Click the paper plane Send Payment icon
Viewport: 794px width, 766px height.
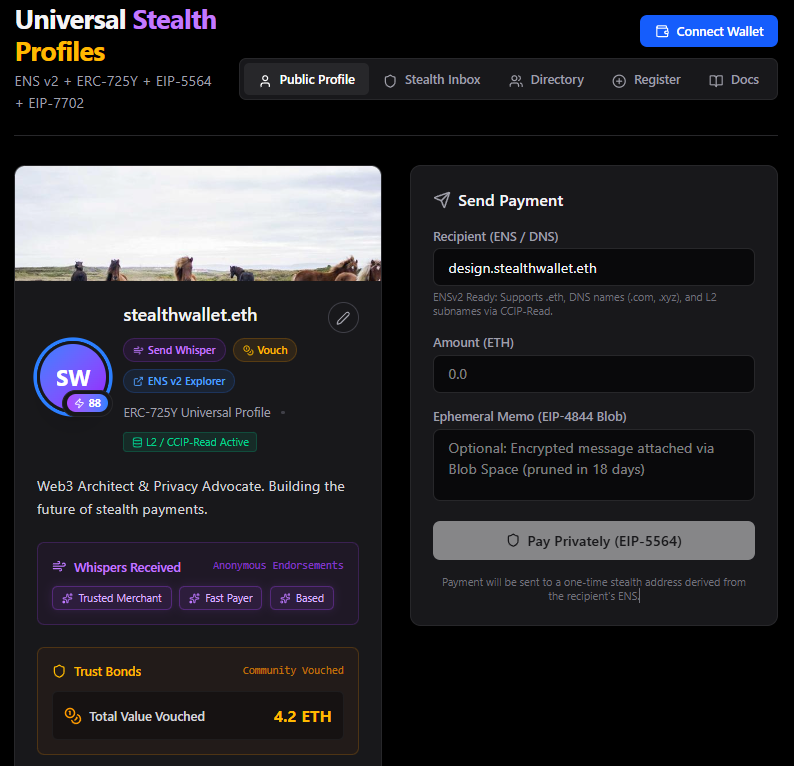click(x=442, y=200)
